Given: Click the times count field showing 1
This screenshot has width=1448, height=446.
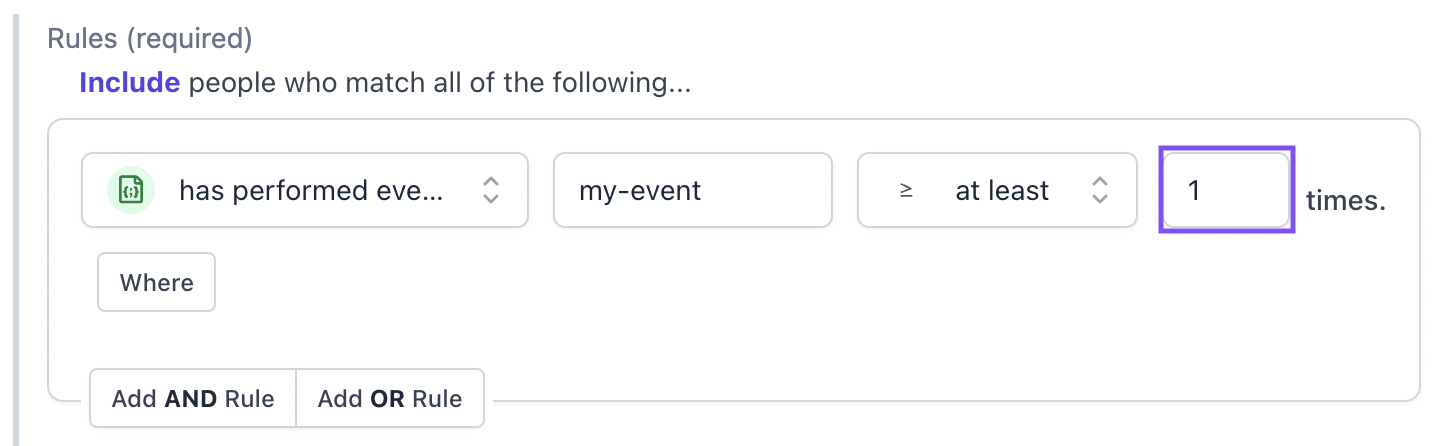Looking at the screenshot, I should (x=1227, y=189).
